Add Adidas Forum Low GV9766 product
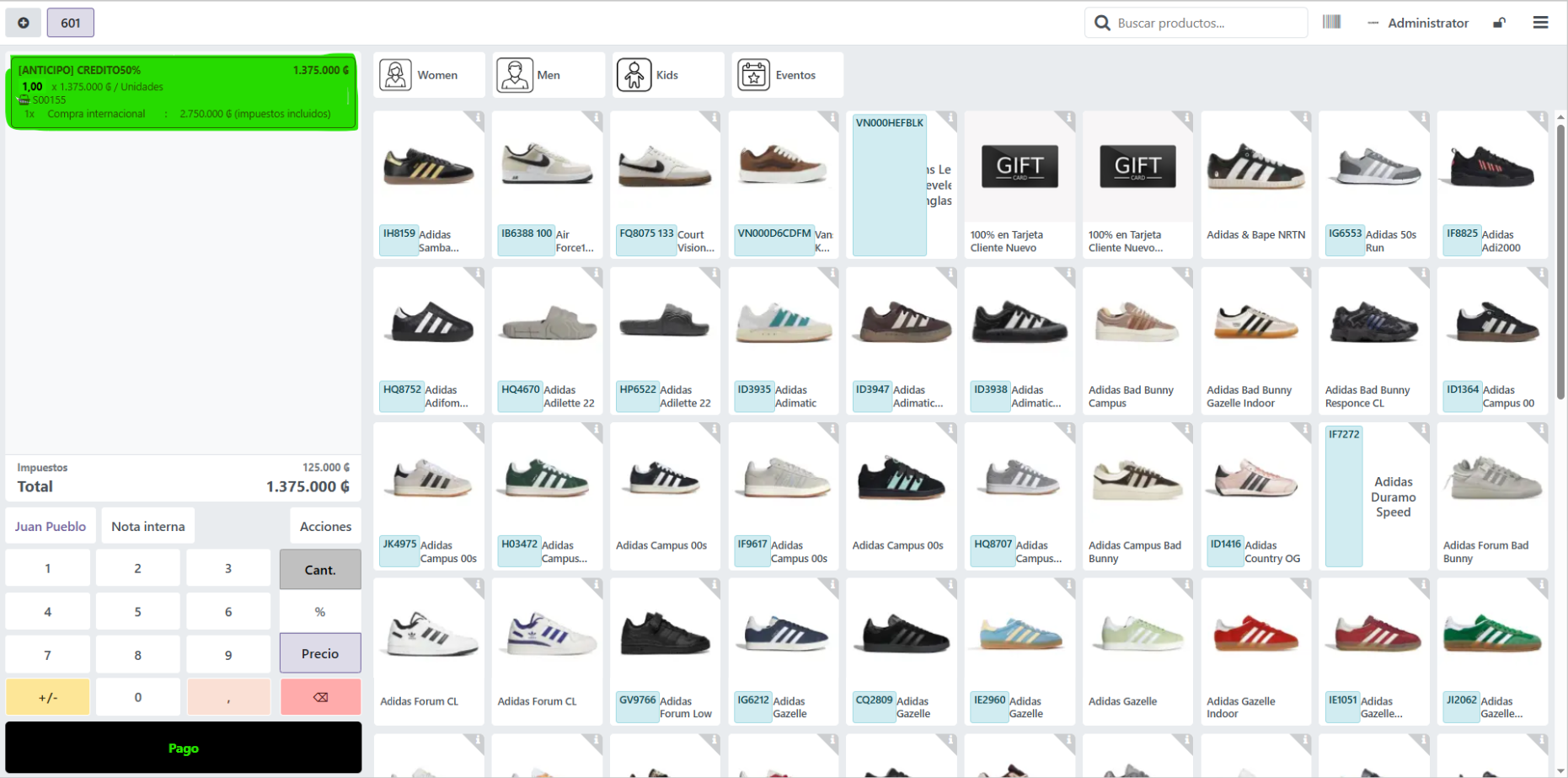Viewport: 1568px width, 778px height. [x=666, y=652]
